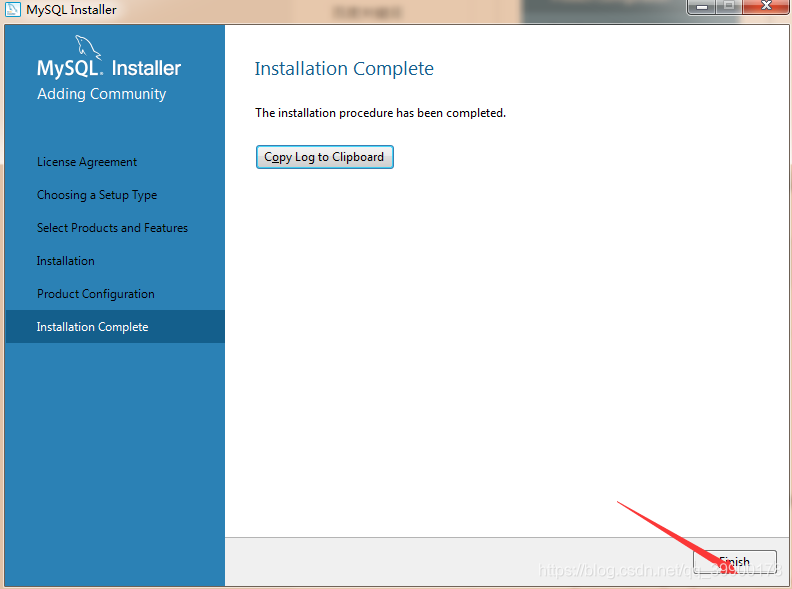Click 'The installation procedure has been completed.' text
Viewport: 792px width, 589px height.
(380, 113)
